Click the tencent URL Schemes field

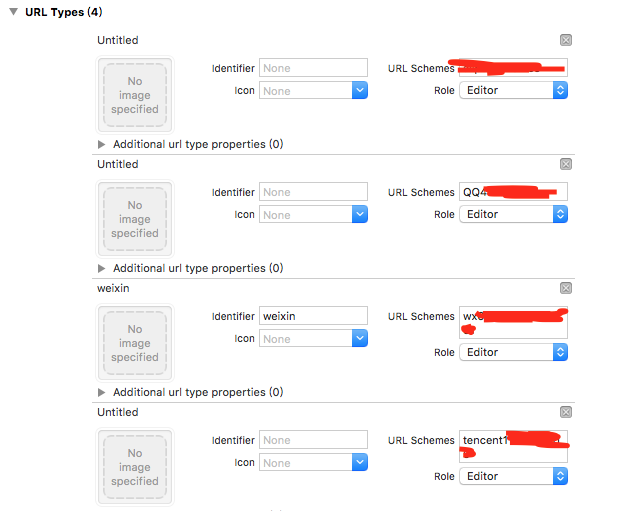click(513, 446)
